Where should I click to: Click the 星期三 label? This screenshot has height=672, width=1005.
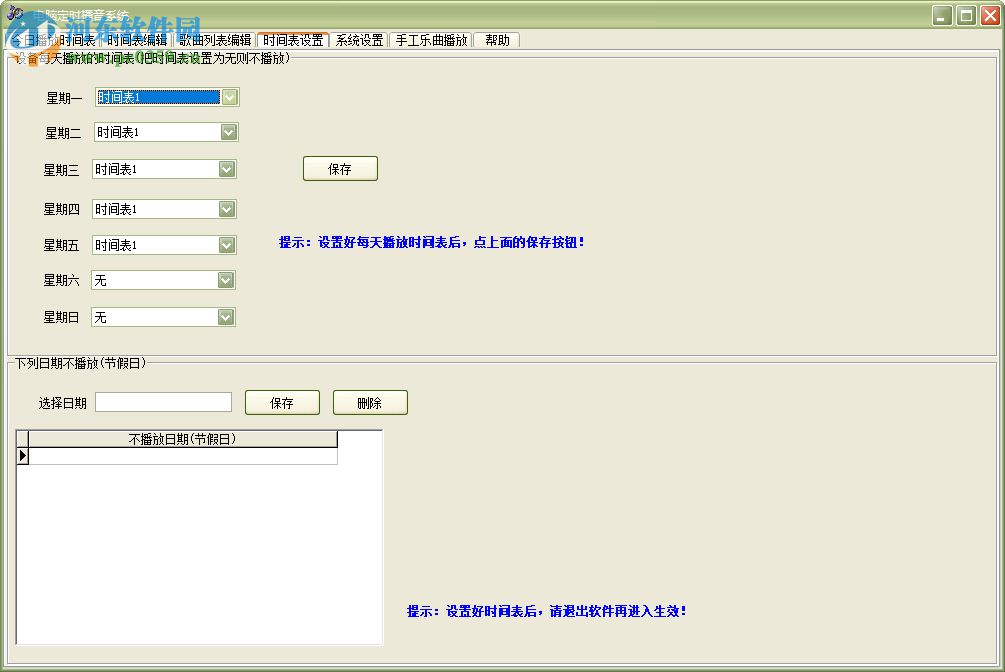61,170
